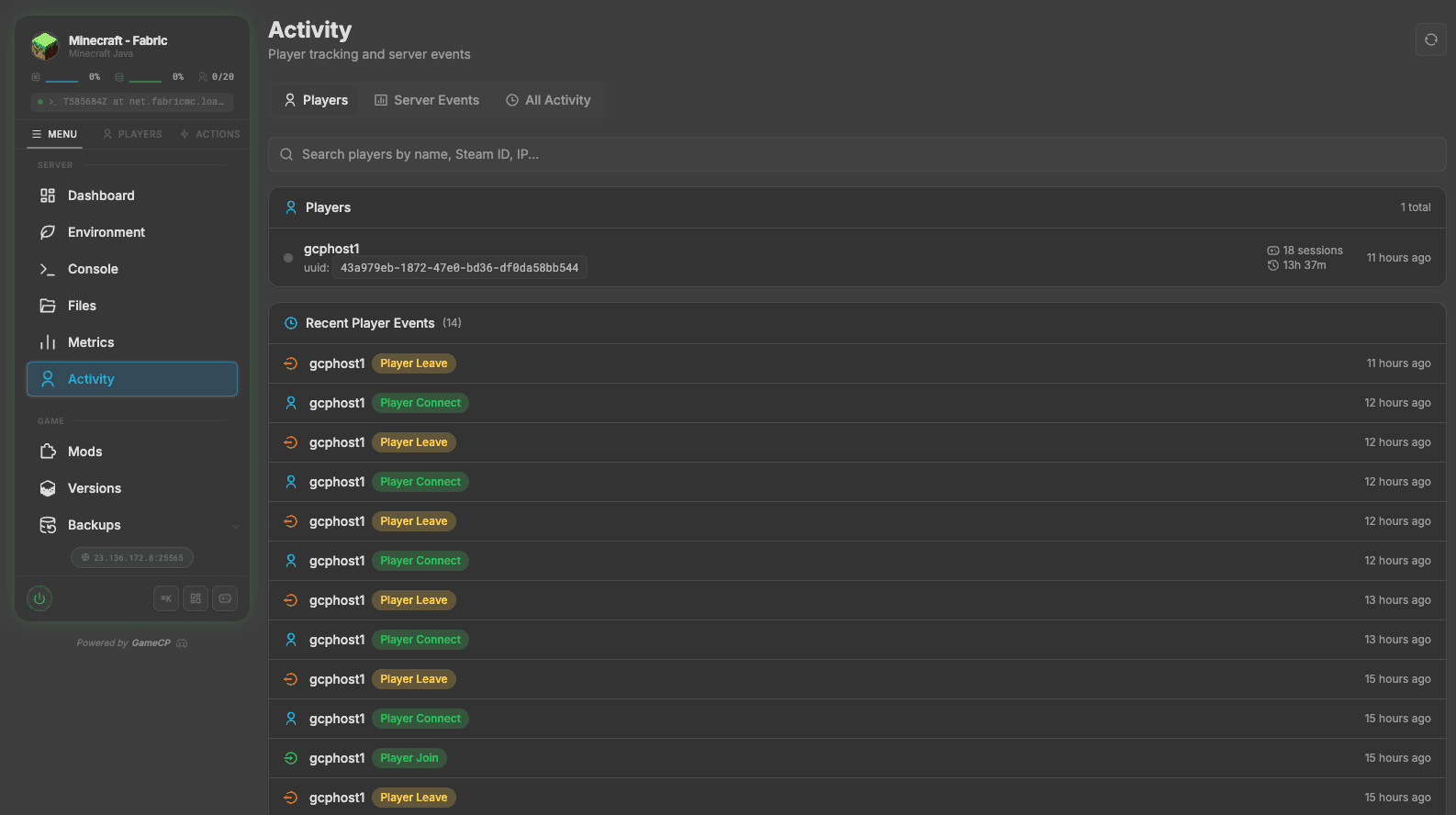Click the Discord icon beside Powered by GameCP
This screenshot has width=1456, height=815.
(182, 643)
